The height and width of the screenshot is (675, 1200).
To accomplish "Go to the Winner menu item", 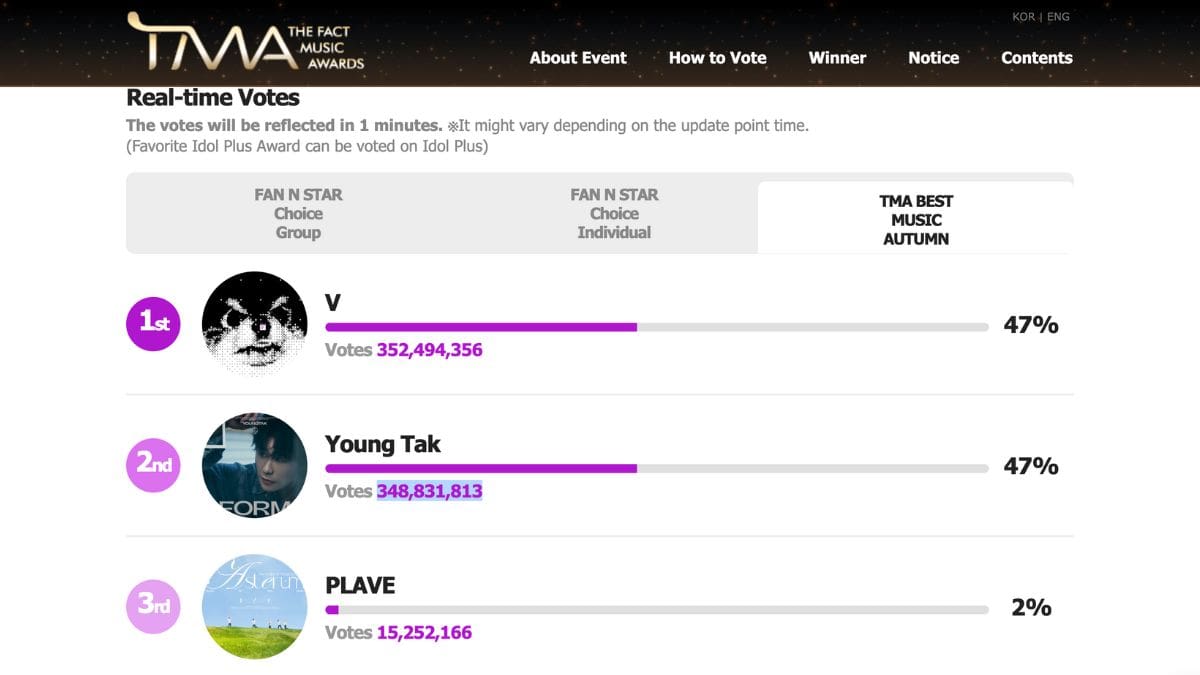I will pos(837,58).
